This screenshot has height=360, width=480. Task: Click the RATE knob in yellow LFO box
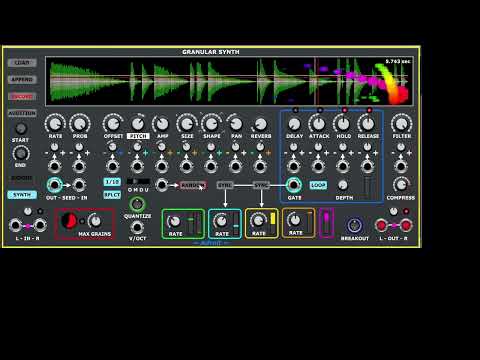click(258, 220)
